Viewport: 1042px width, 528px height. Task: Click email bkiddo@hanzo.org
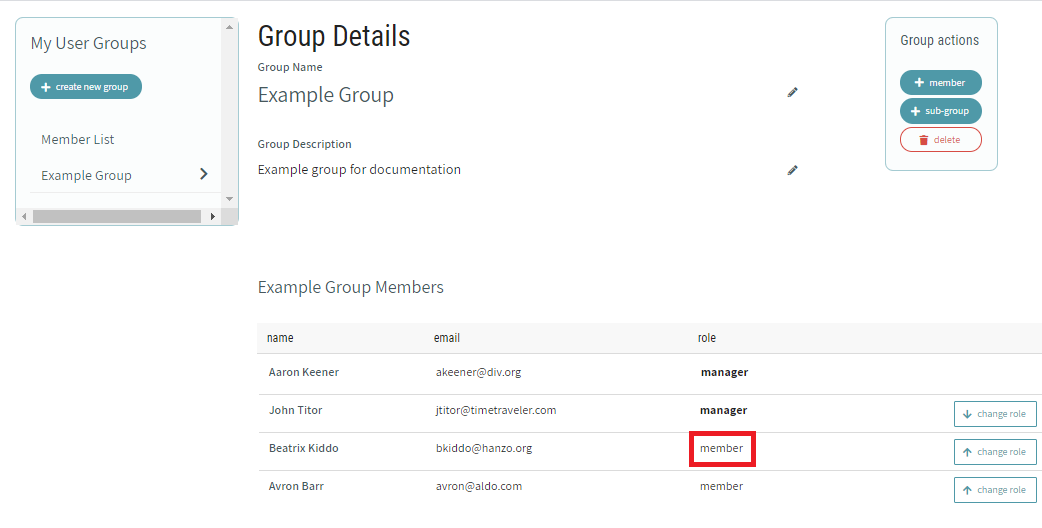click(x=484, y=448)
